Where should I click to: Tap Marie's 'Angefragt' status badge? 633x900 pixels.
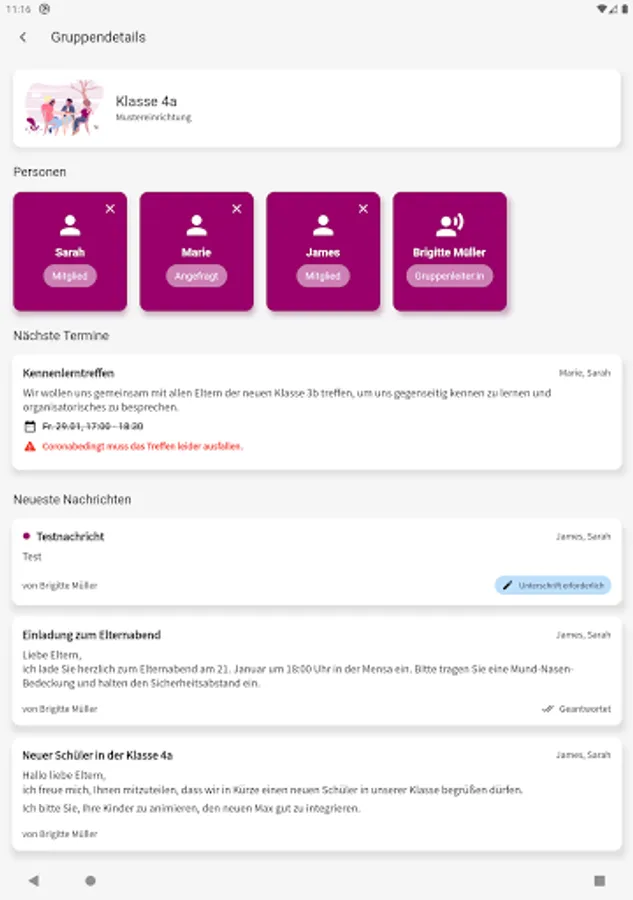[x=196, y=276]
